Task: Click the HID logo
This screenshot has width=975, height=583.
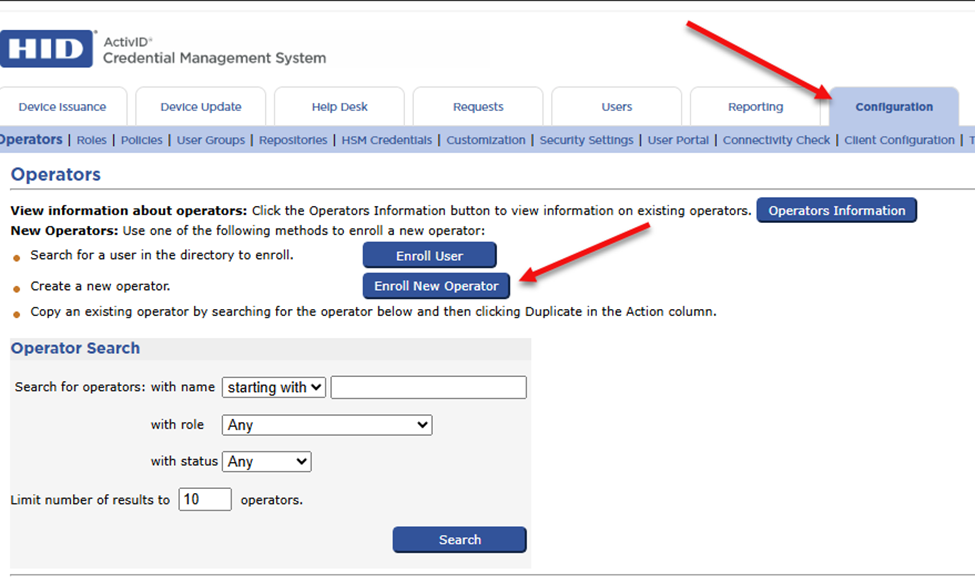Action: (47, 48)
